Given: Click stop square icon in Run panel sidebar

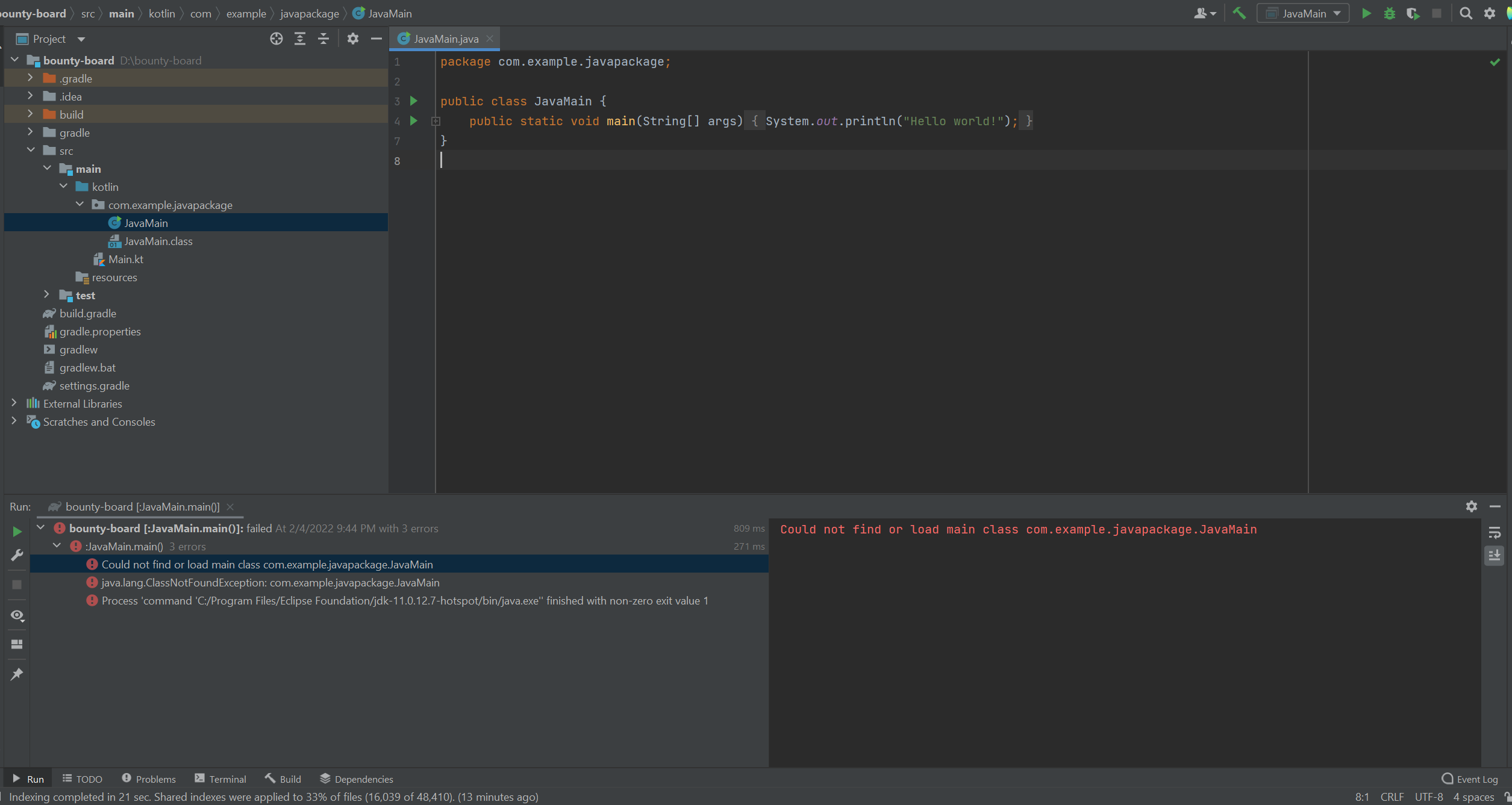Looking at the screenshot, I should coord(17,585).
